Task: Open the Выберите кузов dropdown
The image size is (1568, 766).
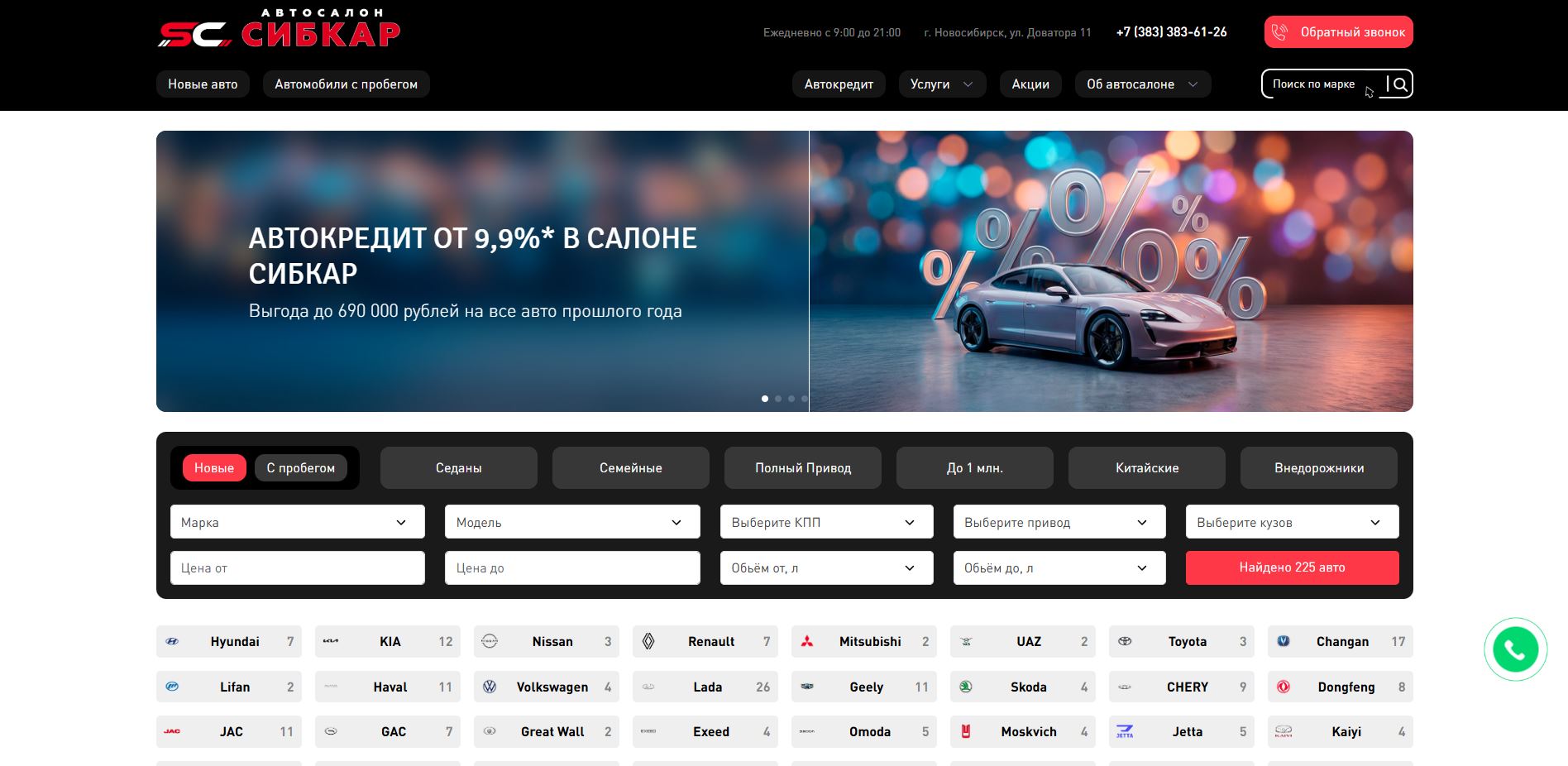Action: point(1293,522)
